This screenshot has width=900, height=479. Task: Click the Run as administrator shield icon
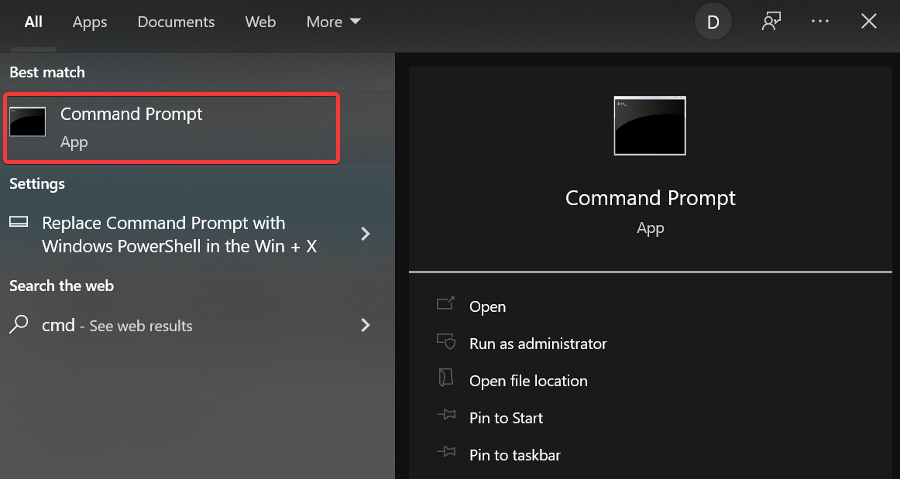(x=446, y=343)
